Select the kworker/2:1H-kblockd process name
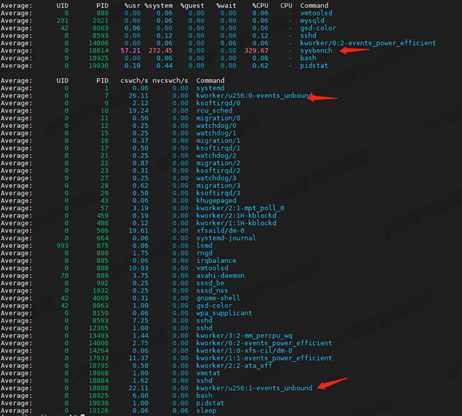The width and height of the screenshot is (462, 416). [x=236, y=216]
